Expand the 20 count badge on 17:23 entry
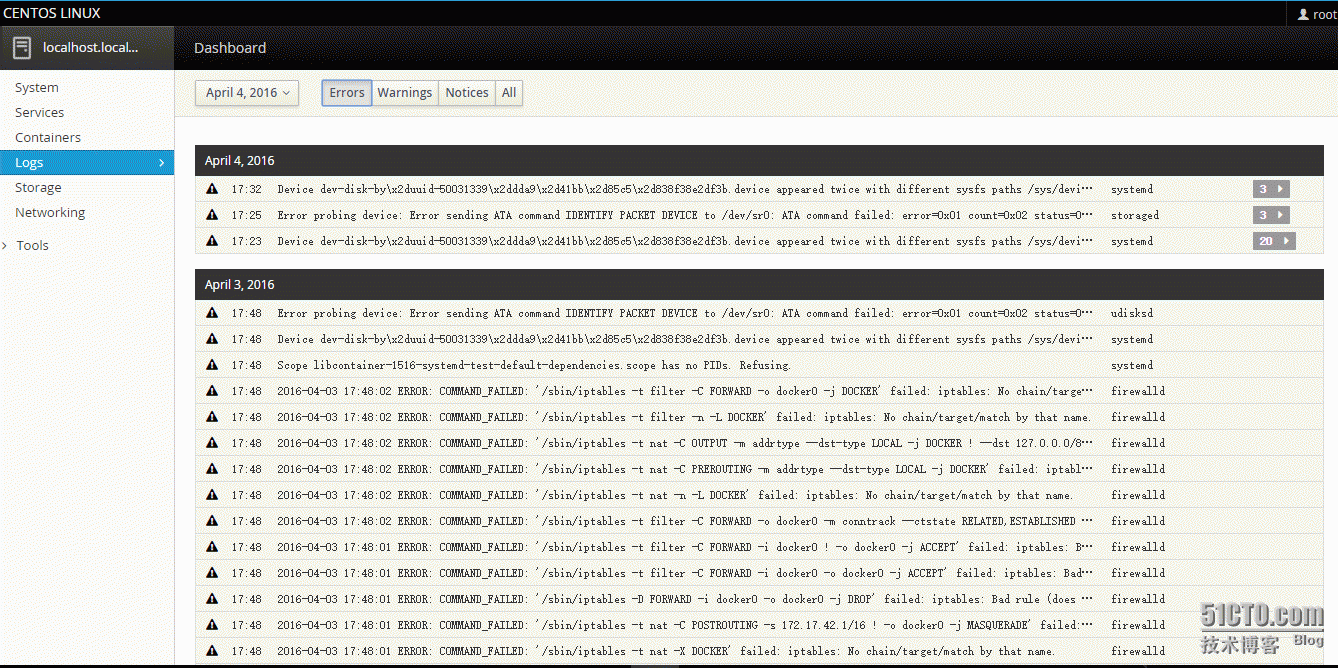Screen dimensions: 1338x668 coord(1274,241)
